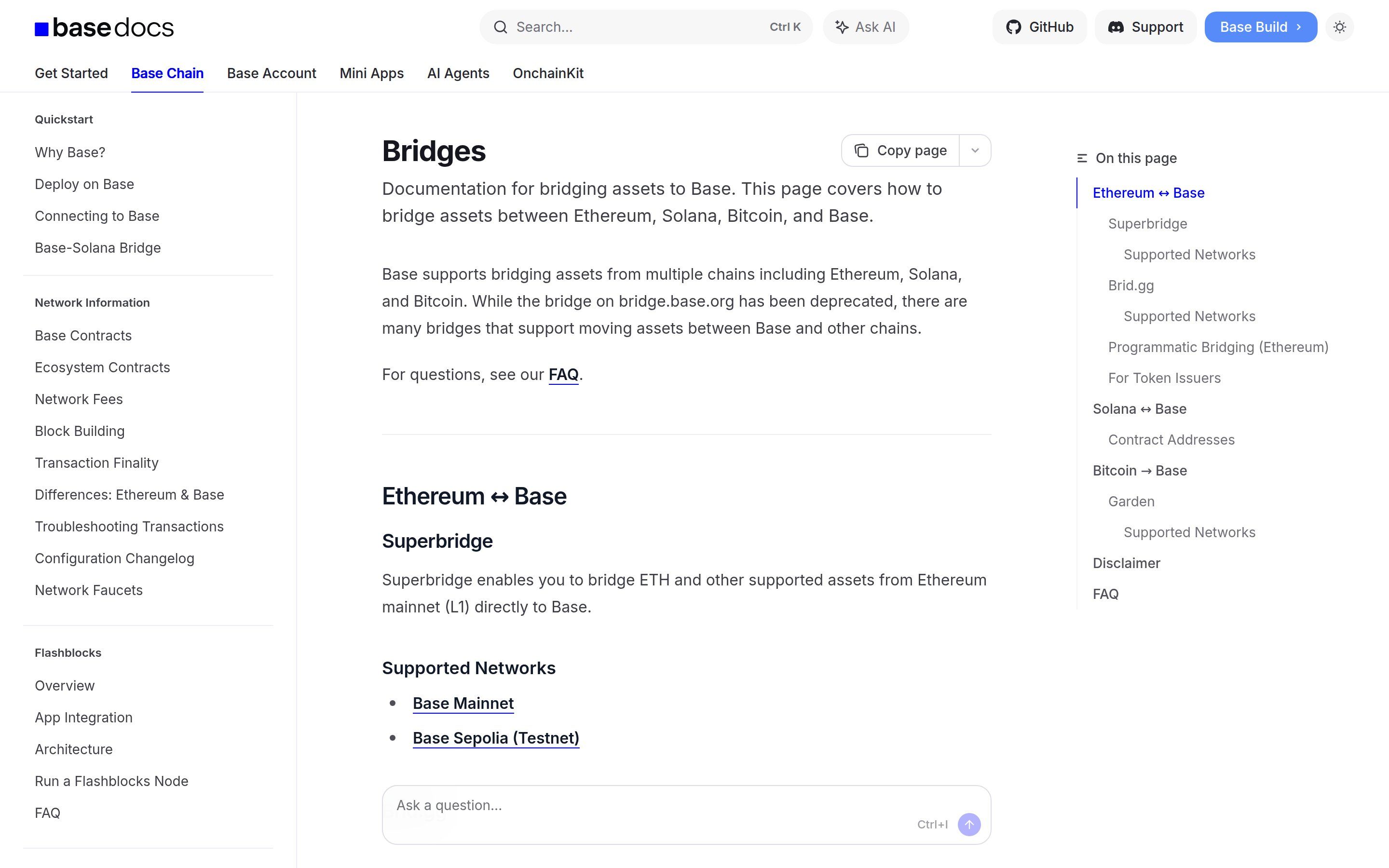Open Troubleshooting Transactions page
This screenshot has width=1389, height=868.
[x=129, y=527]
